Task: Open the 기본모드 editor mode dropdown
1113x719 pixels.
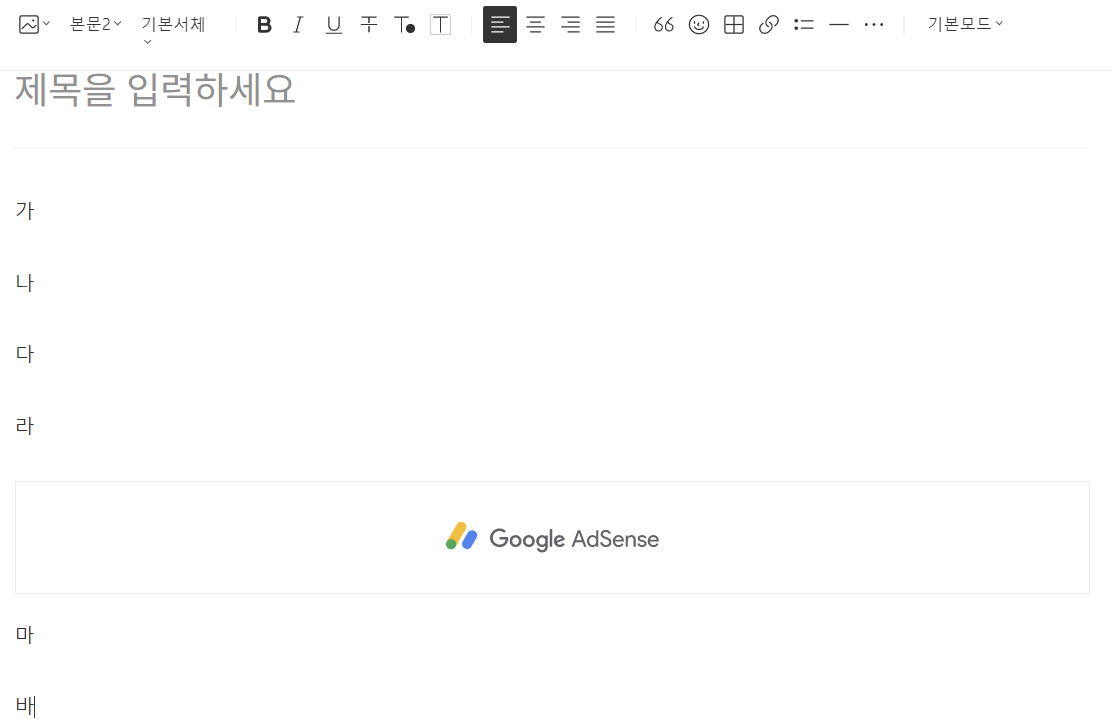Action: (x=965, y=24)
